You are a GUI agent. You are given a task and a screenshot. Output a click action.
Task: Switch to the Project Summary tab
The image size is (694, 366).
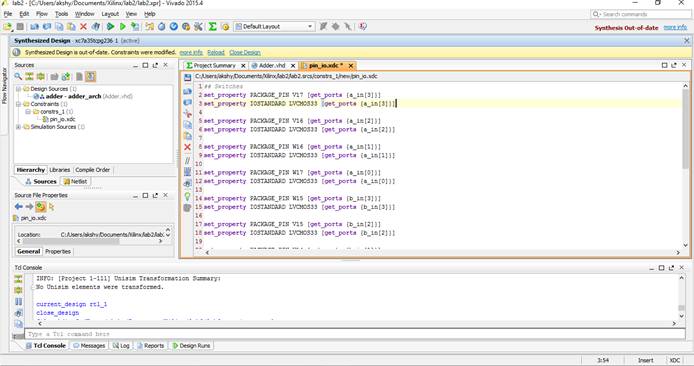click(215, 65)
